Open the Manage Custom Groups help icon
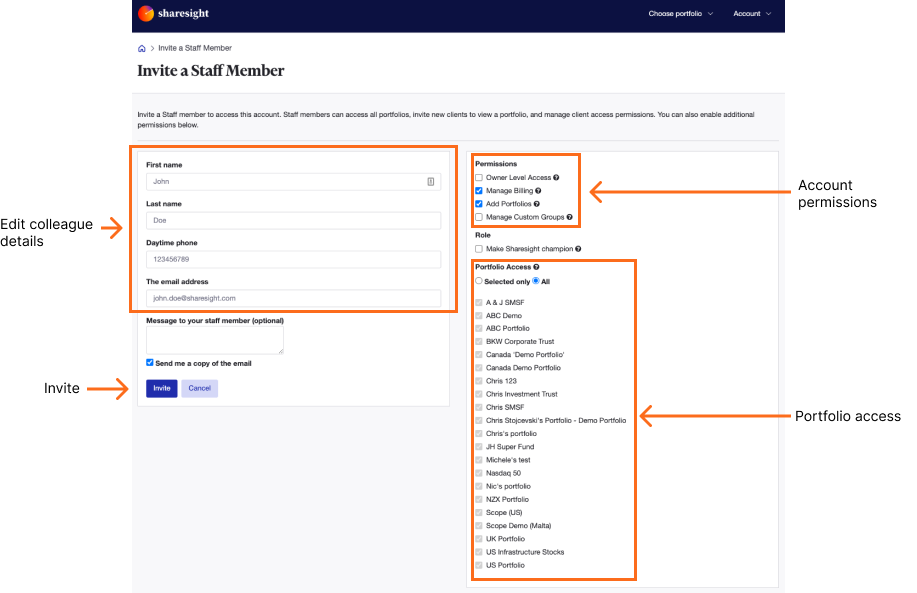Viewport: 917px width, 593px height. click(x=568, y=217)
